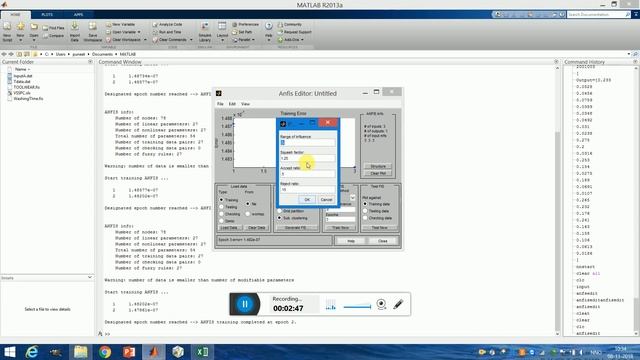Adjust the recorder volume slider
The image size is (640, 360).
(x=357, y=307)
